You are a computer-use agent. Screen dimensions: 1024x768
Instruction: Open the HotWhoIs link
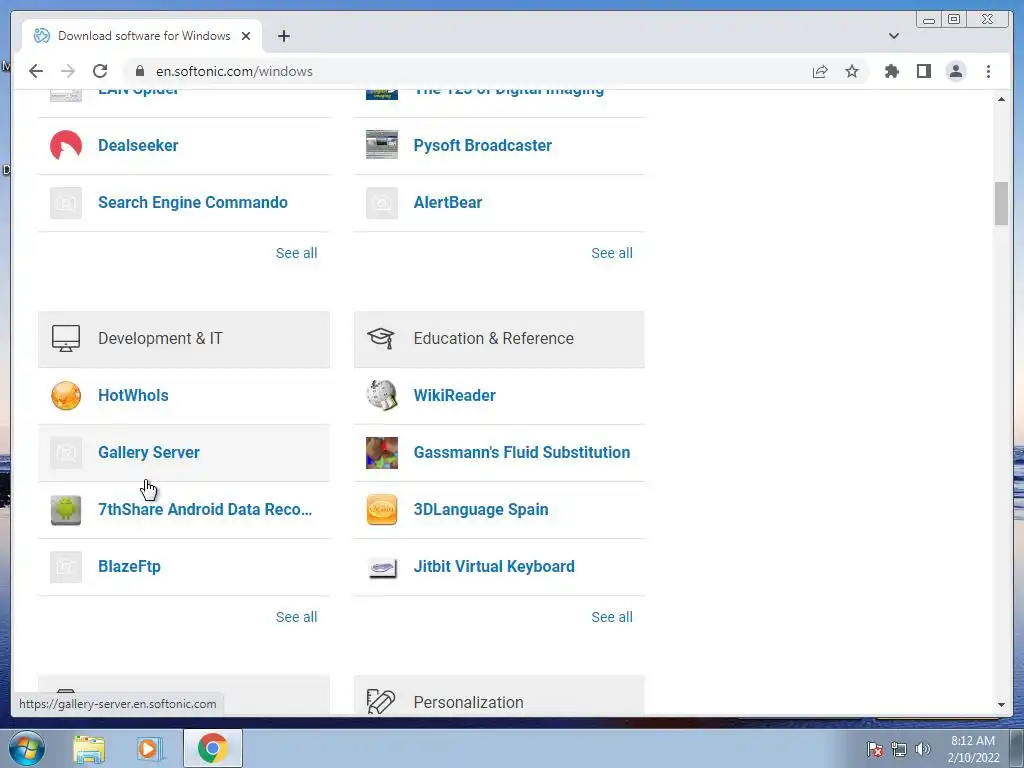133,396
